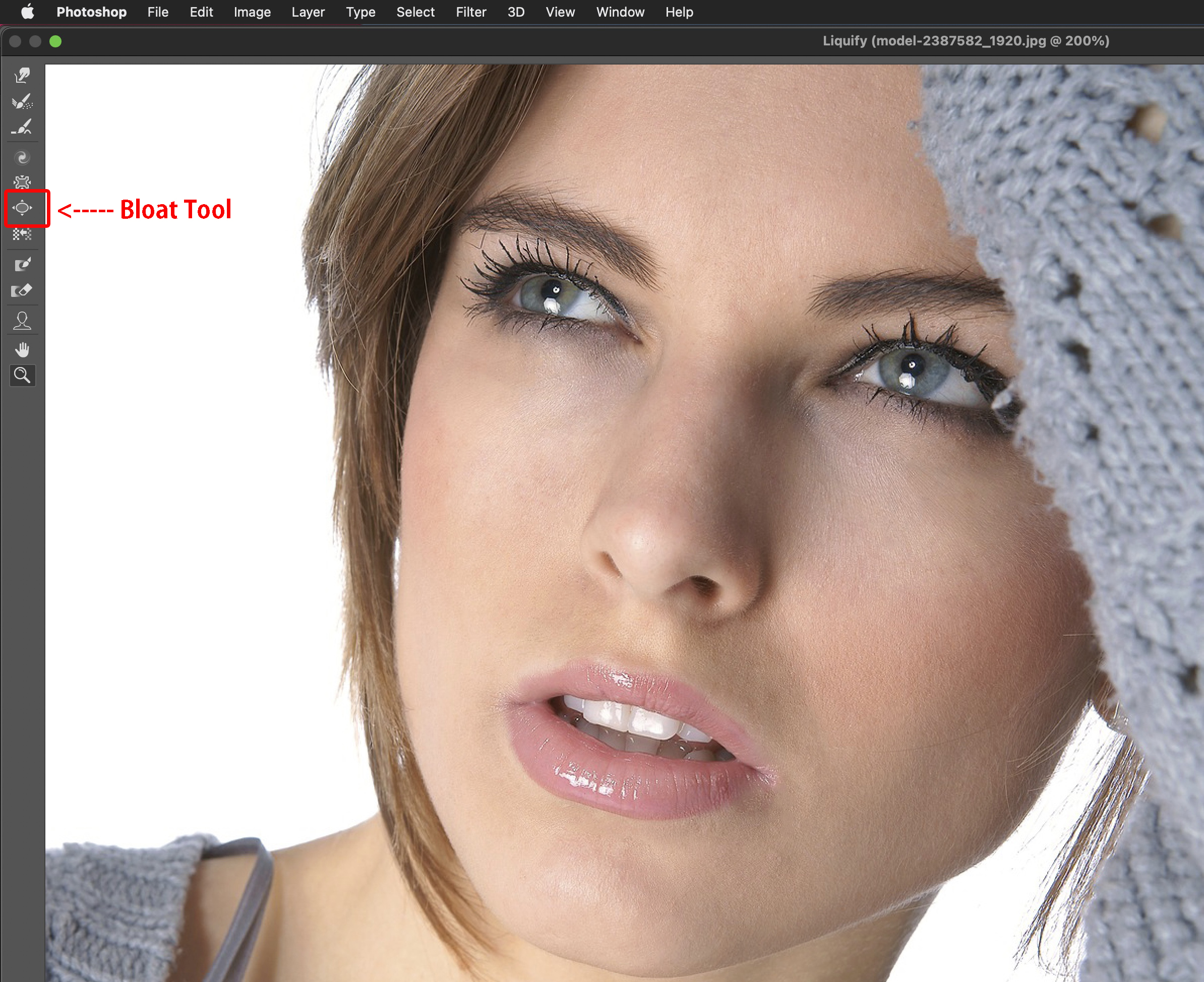Select the Freeze Mask tool

(x=22, y=264)
